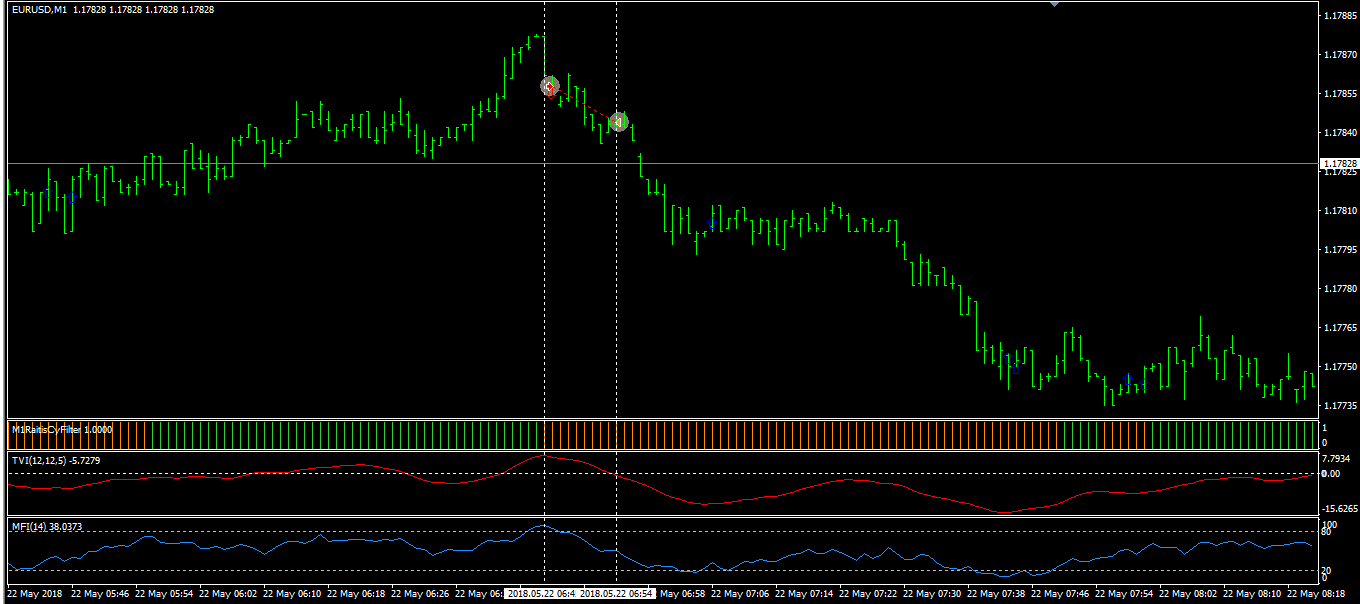The height and width of the screenshot is (604, 1360).
Task: Click the 7.7934 TVI scale value
Action: click(x=1335, y=459)
